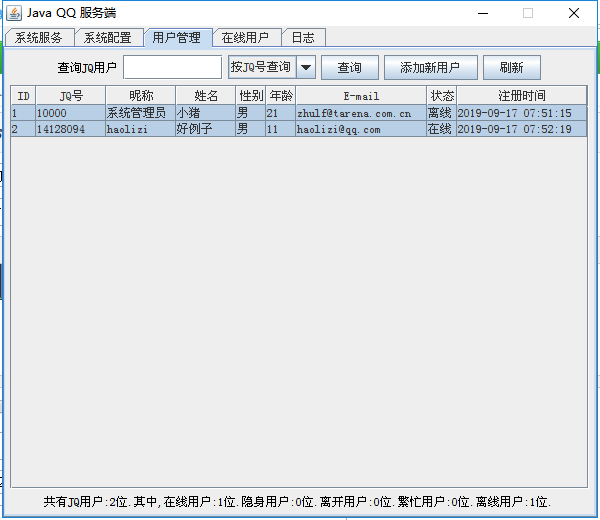Click the ID cell 1 in first row
600x520 pixels.
(23, 113)
